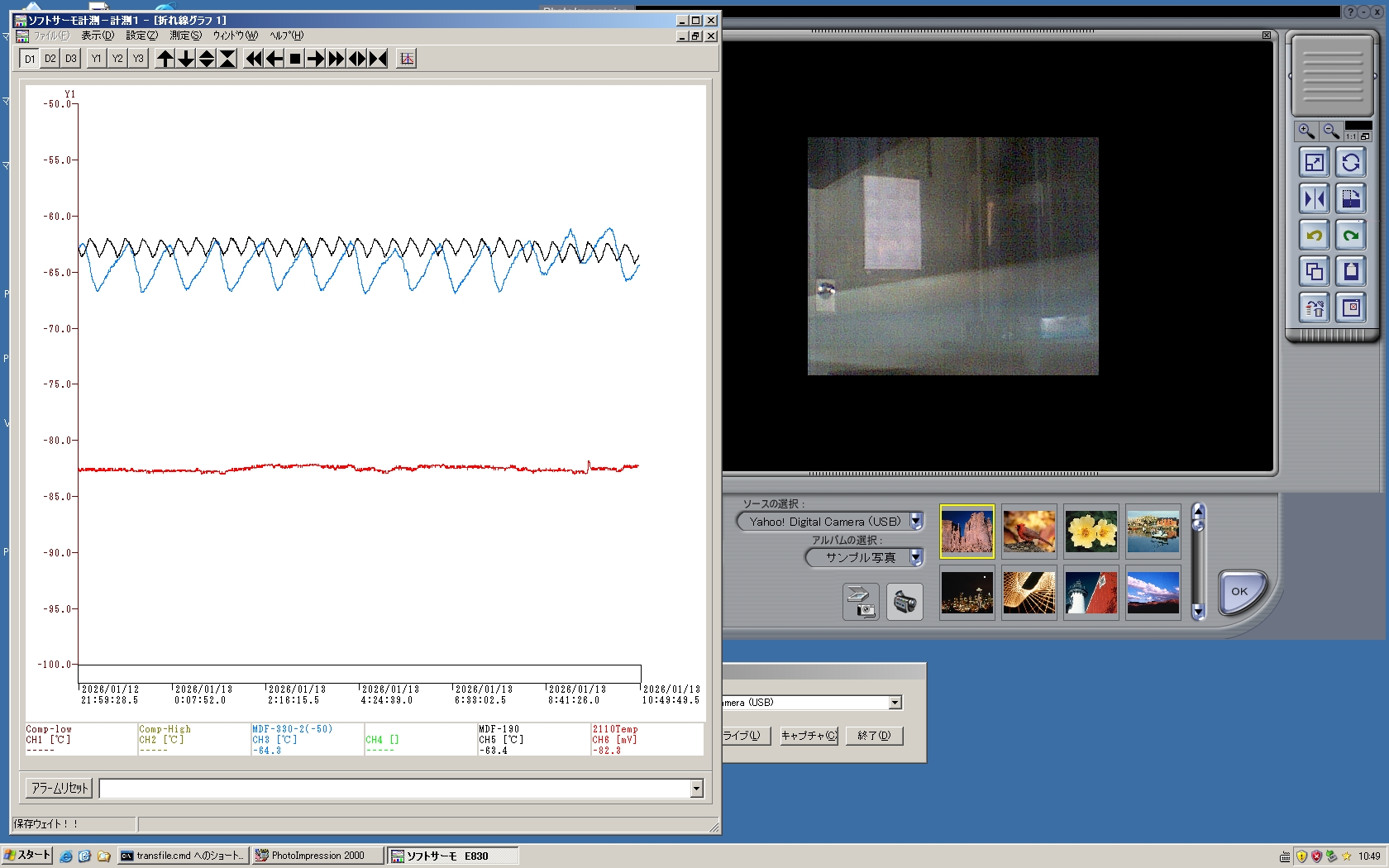
Task: Toggle the D3 data button
Action: 71,59
